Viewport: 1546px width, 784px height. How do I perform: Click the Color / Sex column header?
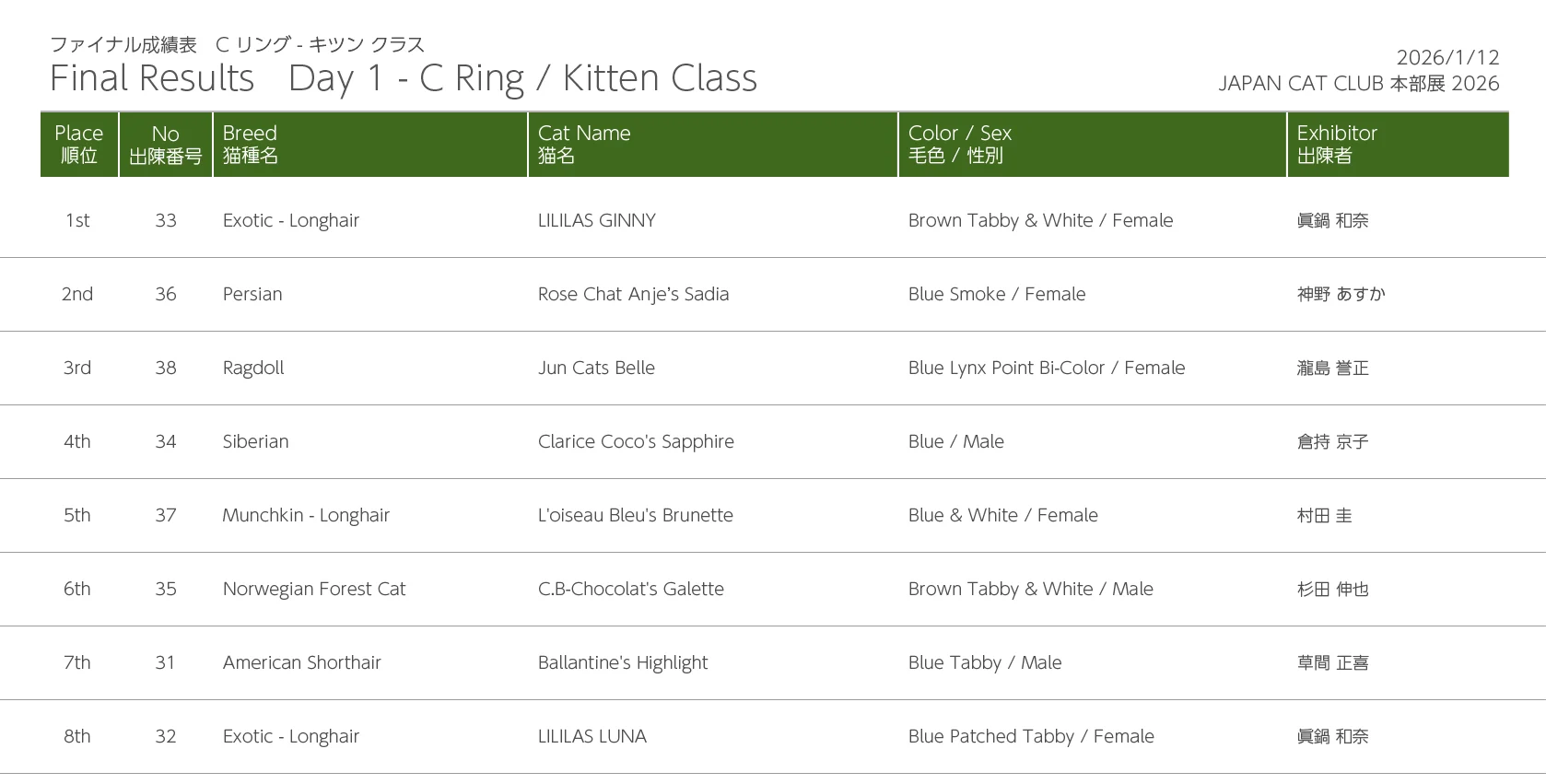960,144
